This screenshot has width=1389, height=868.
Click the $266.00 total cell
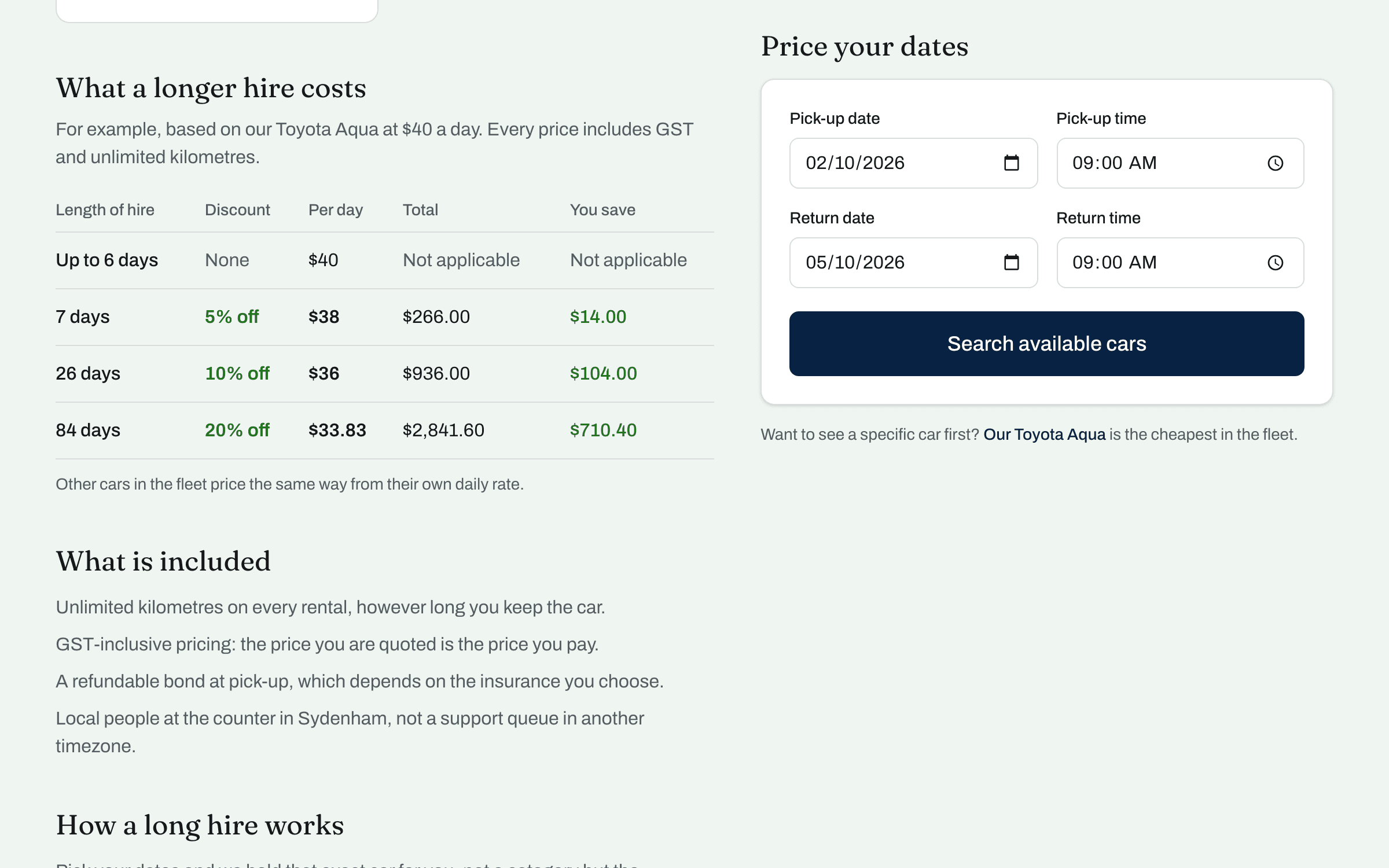(436, 317)
